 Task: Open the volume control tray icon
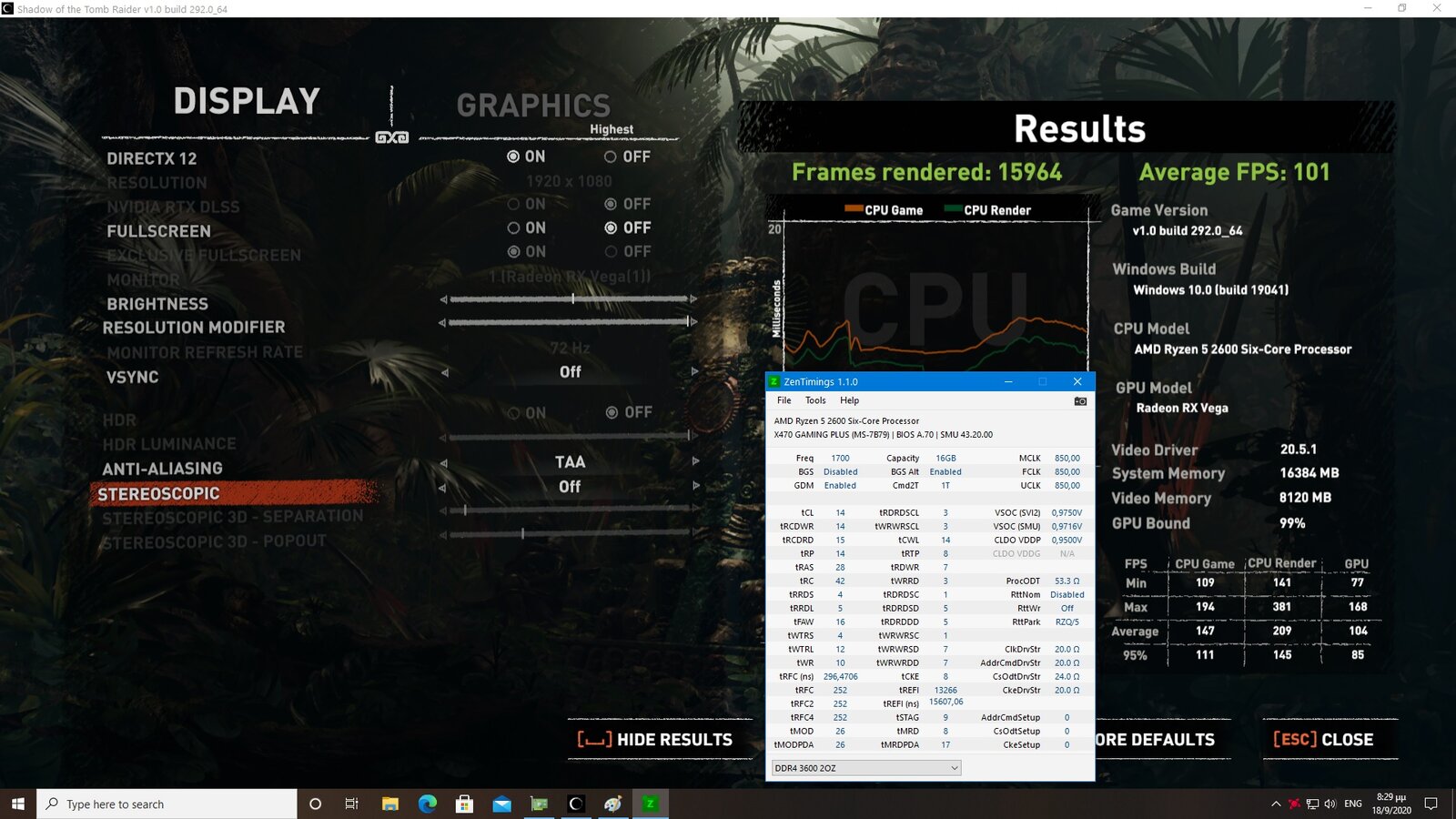(x=1330, y=804)
